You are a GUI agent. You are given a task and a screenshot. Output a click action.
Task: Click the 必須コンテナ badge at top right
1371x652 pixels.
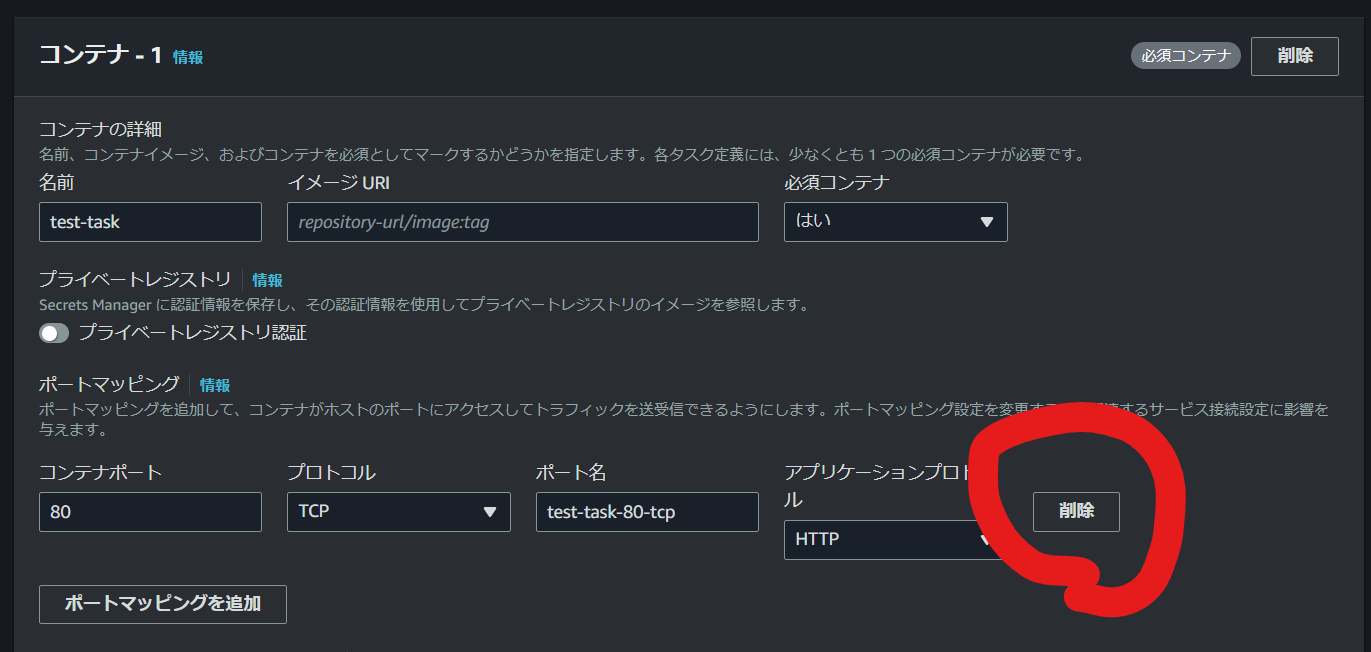(x=1185, y=56)
